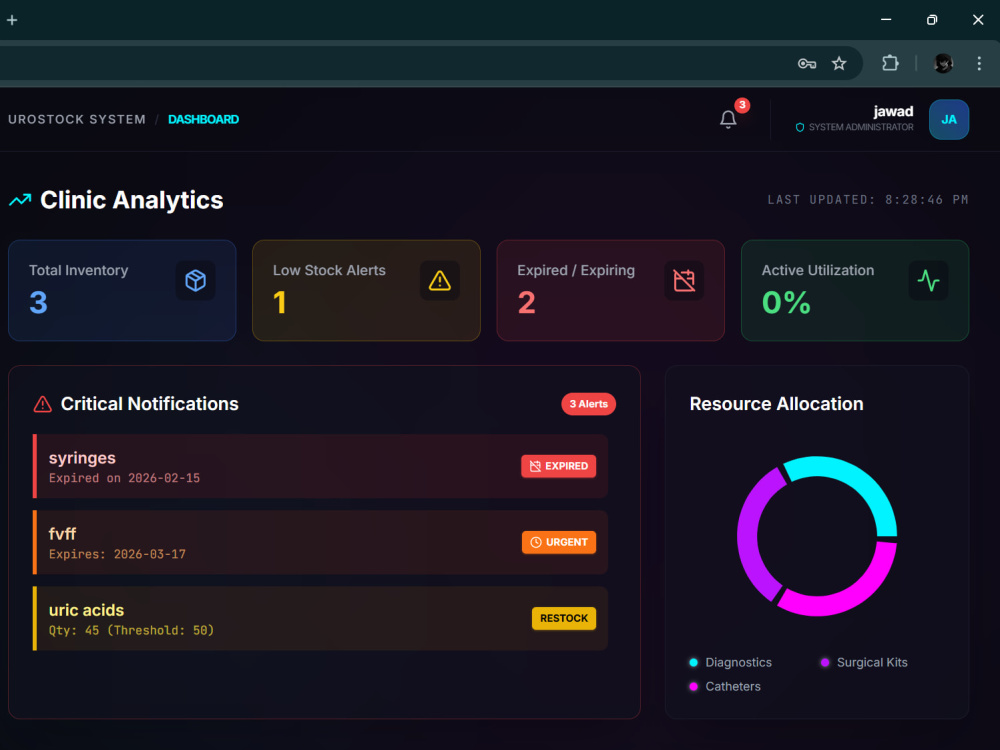This screenshot has height=750, width=1000.
Task: Click the Critical Notifications alert triangle icon
Action: point(42,404)
